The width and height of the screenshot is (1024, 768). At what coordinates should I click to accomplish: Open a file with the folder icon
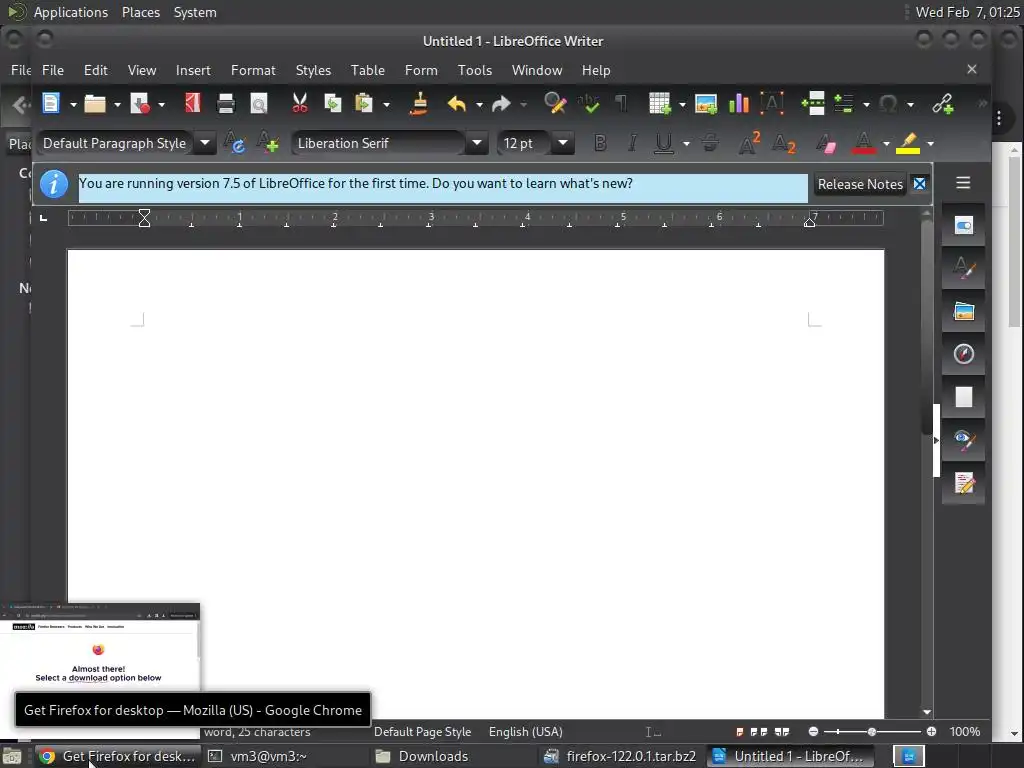coord(95,103)
